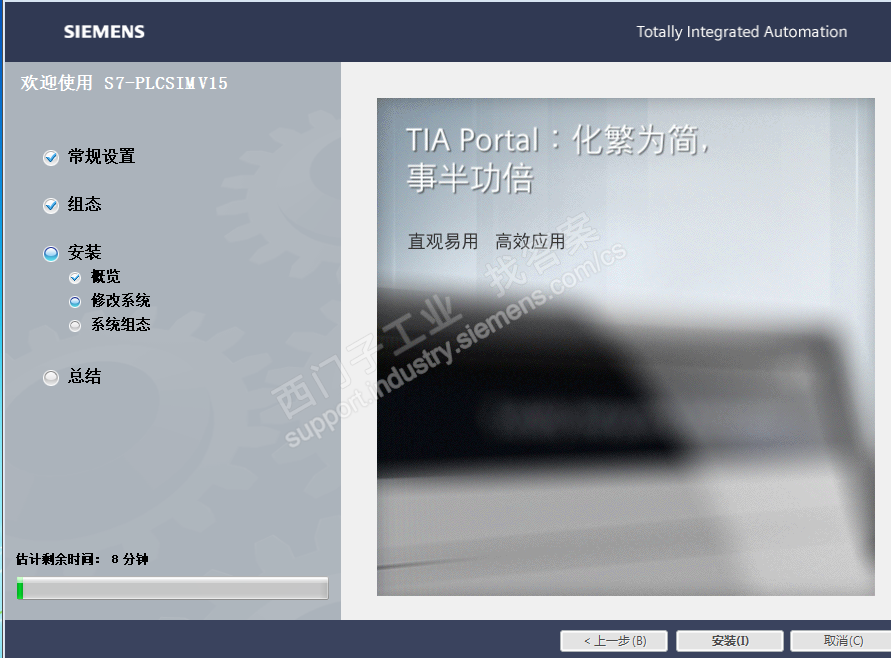This screenshot has height=658, width=891.
Task: Click the 上一步(B) back button
Action: [x=614, y=641]
